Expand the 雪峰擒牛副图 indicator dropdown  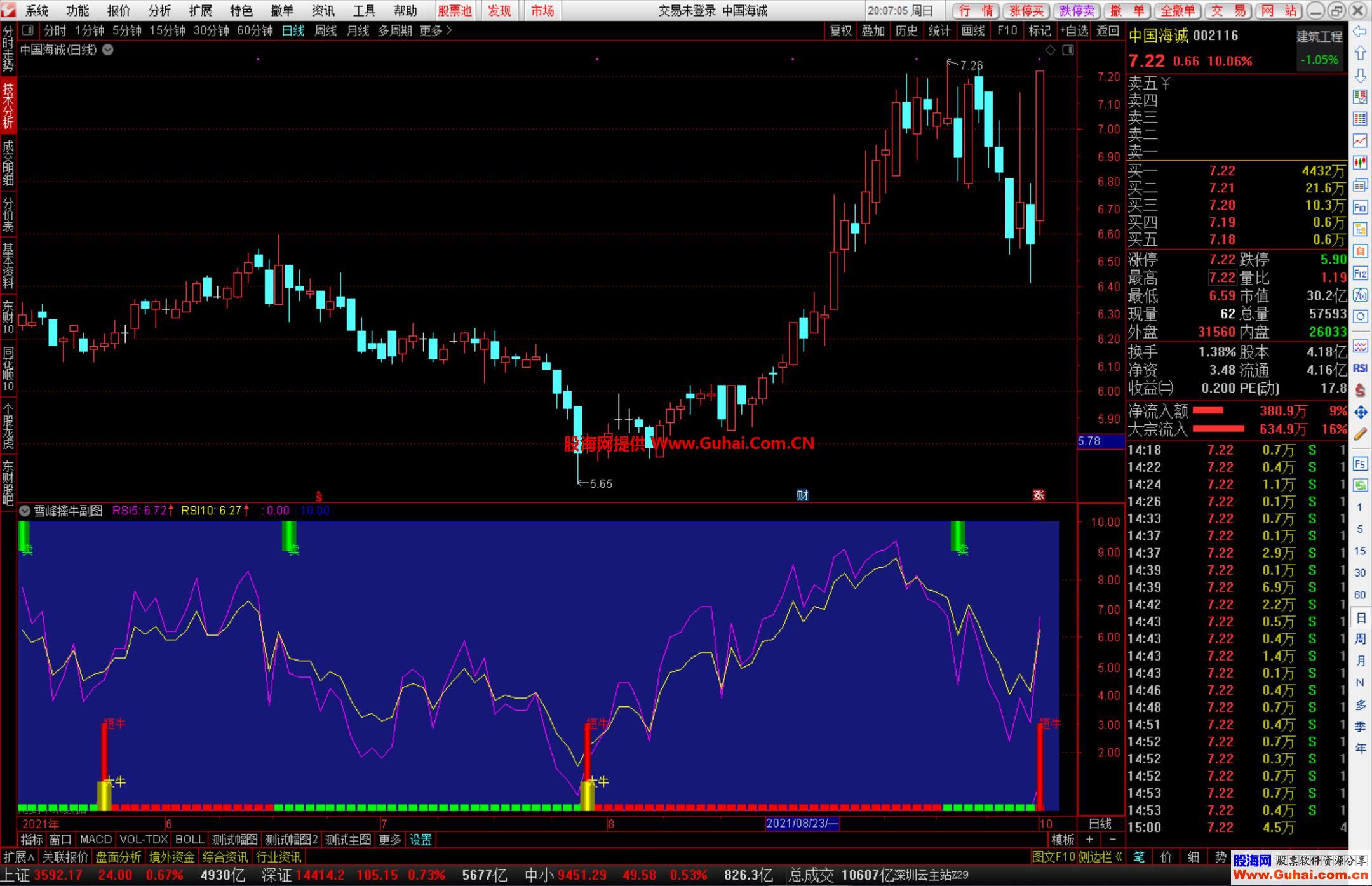tap(25, 511)
